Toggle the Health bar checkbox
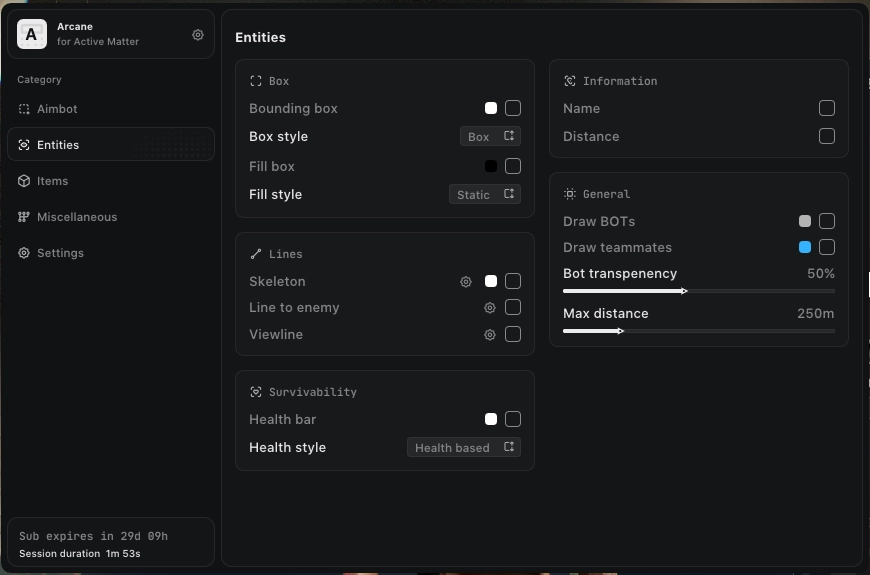 click(x=513, y=419)
